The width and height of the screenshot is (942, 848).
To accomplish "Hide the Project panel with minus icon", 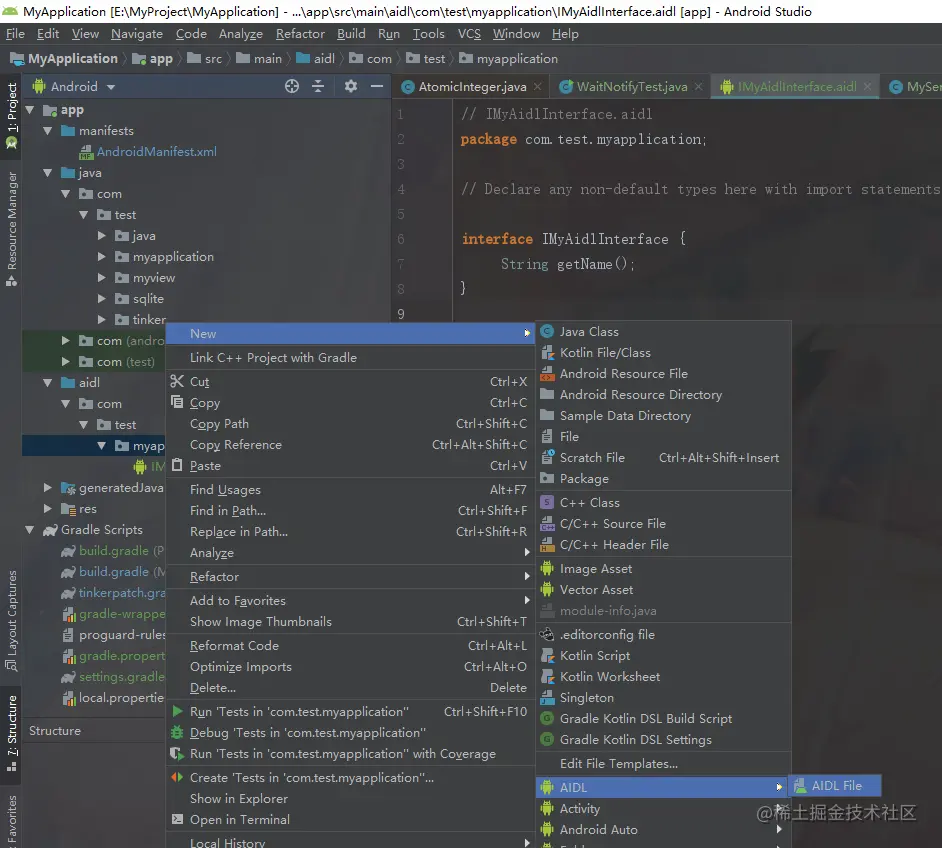I will click(x=377, y=86).
